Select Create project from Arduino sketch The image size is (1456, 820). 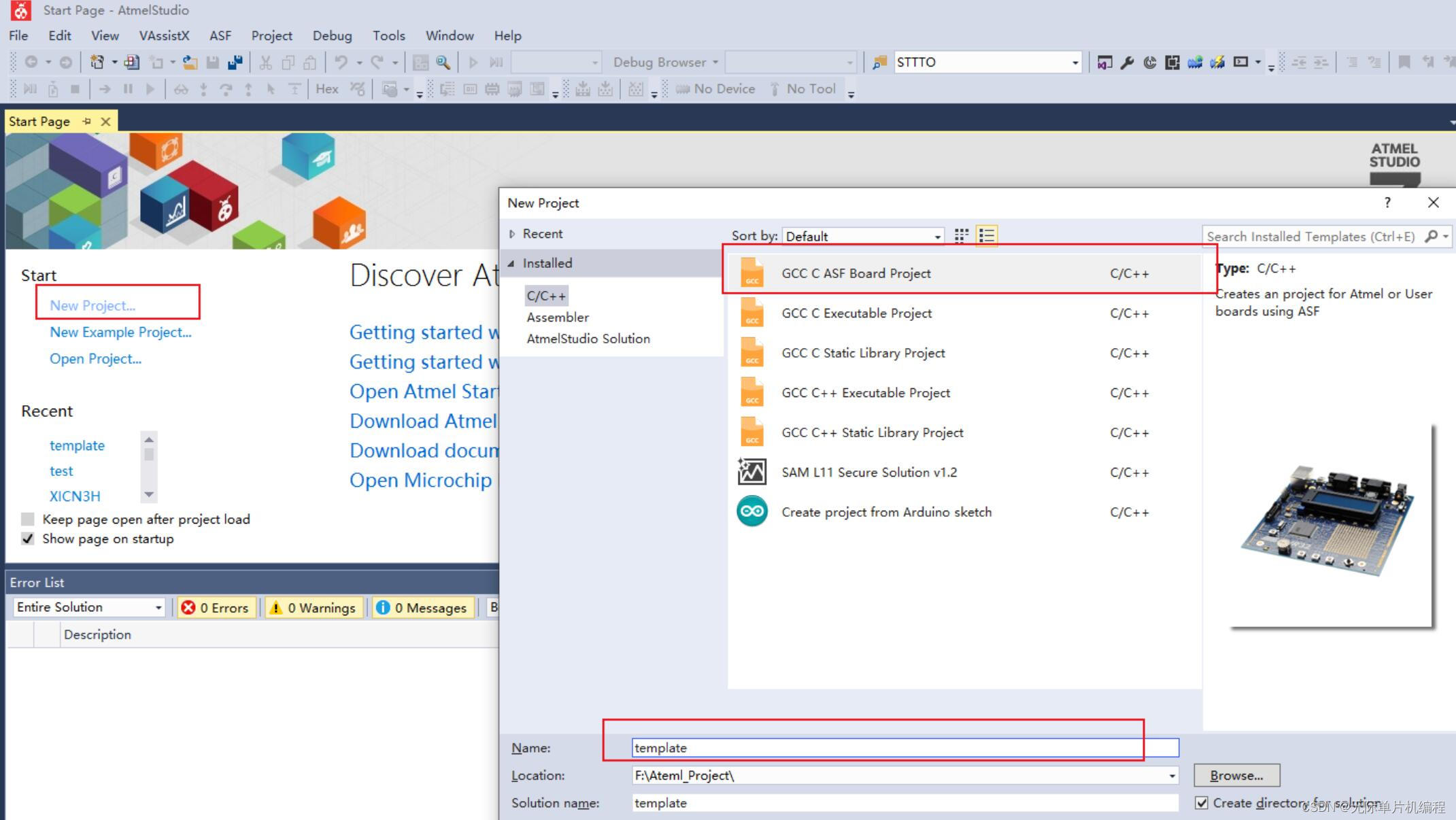pyautogui.click(x=886, y=512)
